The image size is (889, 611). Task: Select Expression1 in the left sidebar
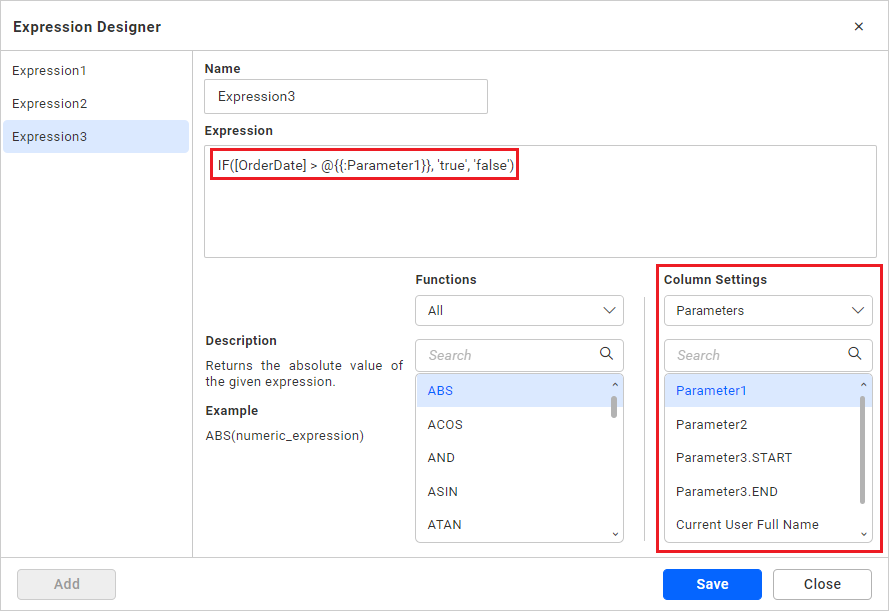tap(49, 70)
